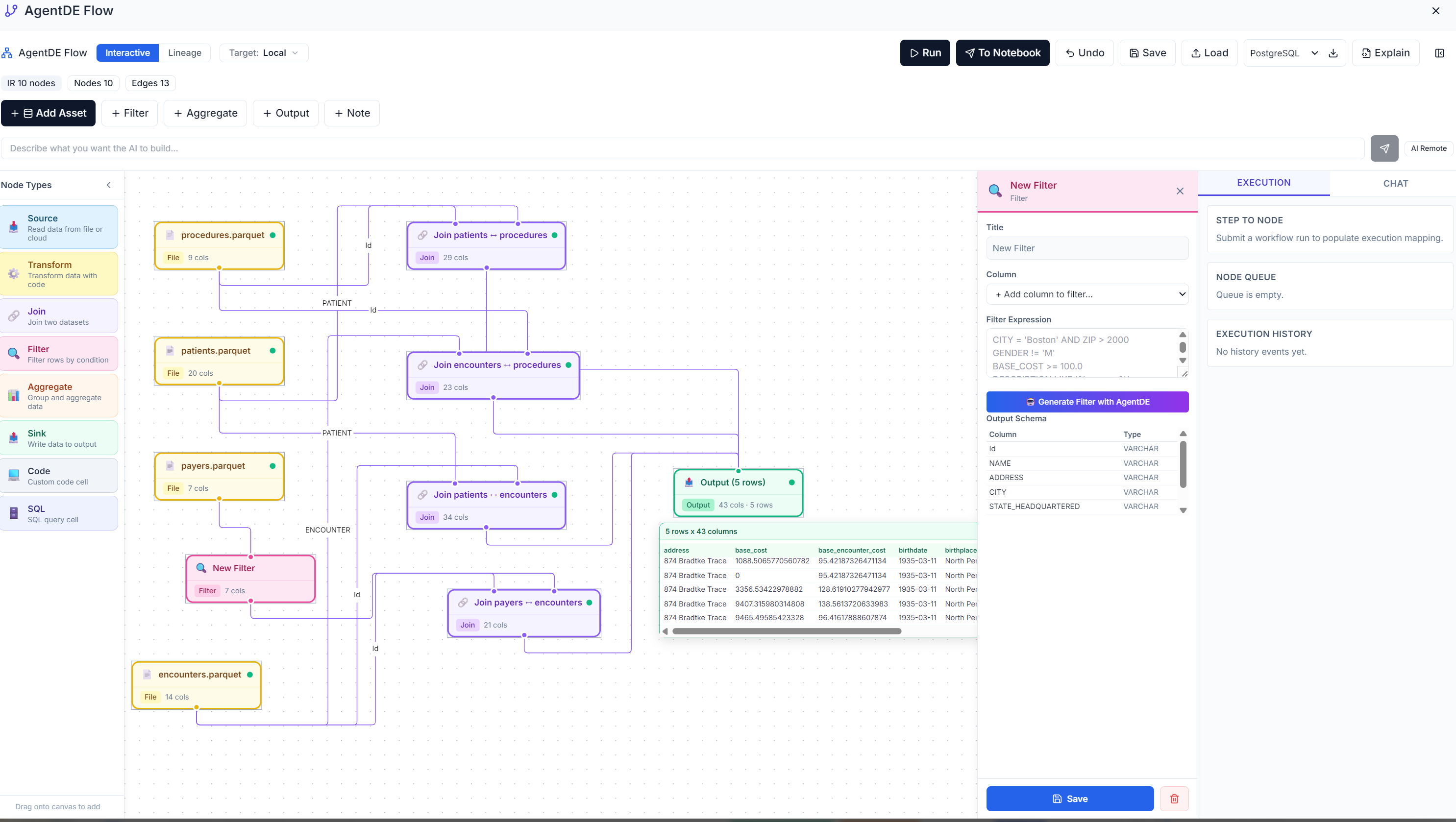Switch to Interactive mode
1456x822 pixels.
[127, 52]
